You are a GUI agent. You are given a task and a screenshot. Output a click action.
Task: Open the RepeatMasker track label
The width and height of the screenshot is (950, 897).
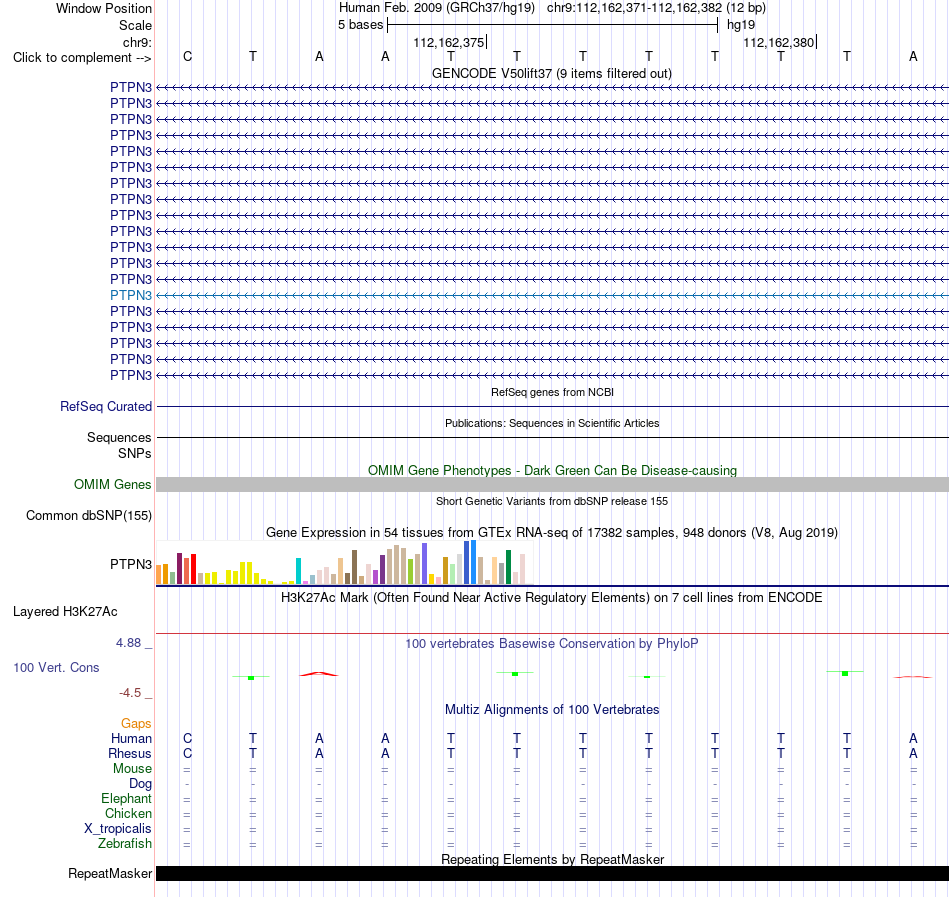(110, 873)
